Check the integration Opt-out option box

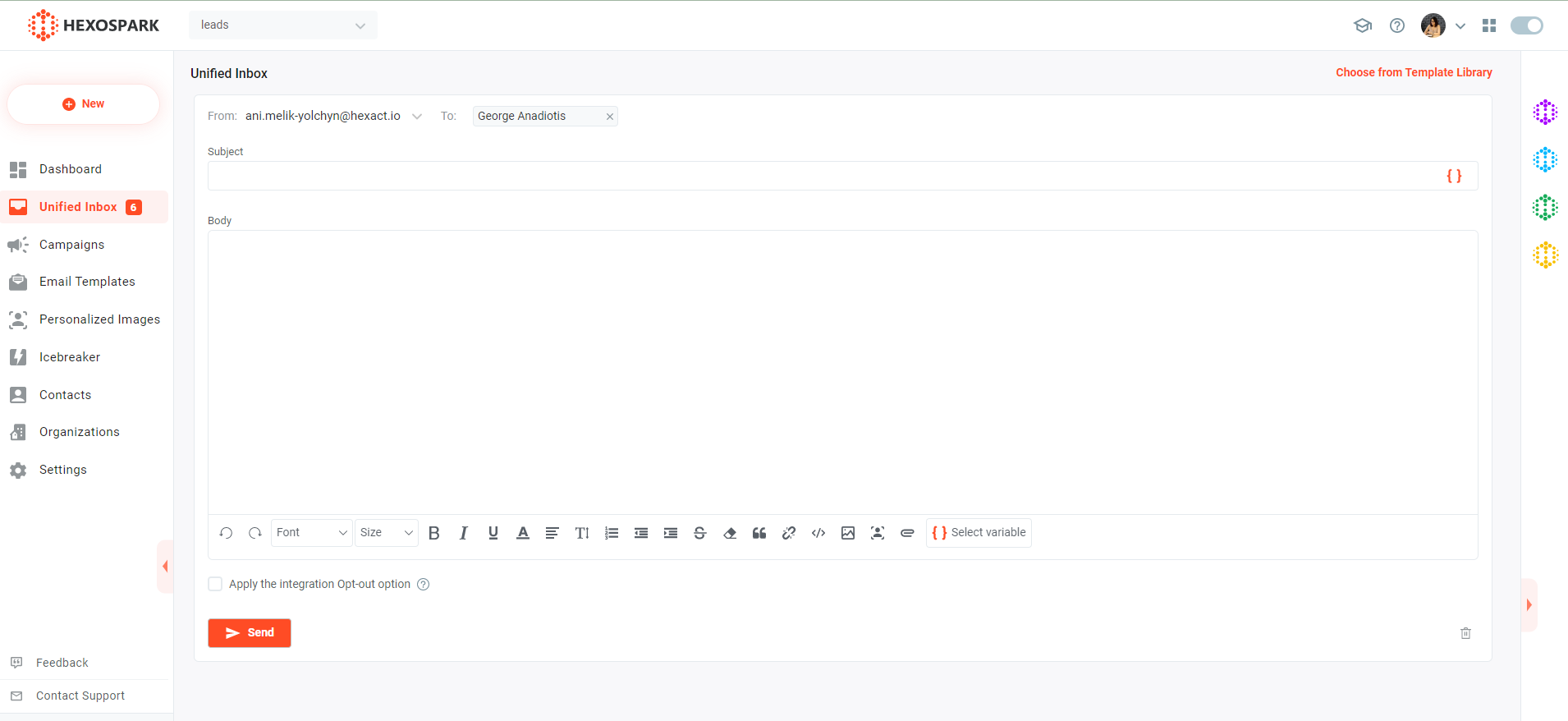point(215,584)
